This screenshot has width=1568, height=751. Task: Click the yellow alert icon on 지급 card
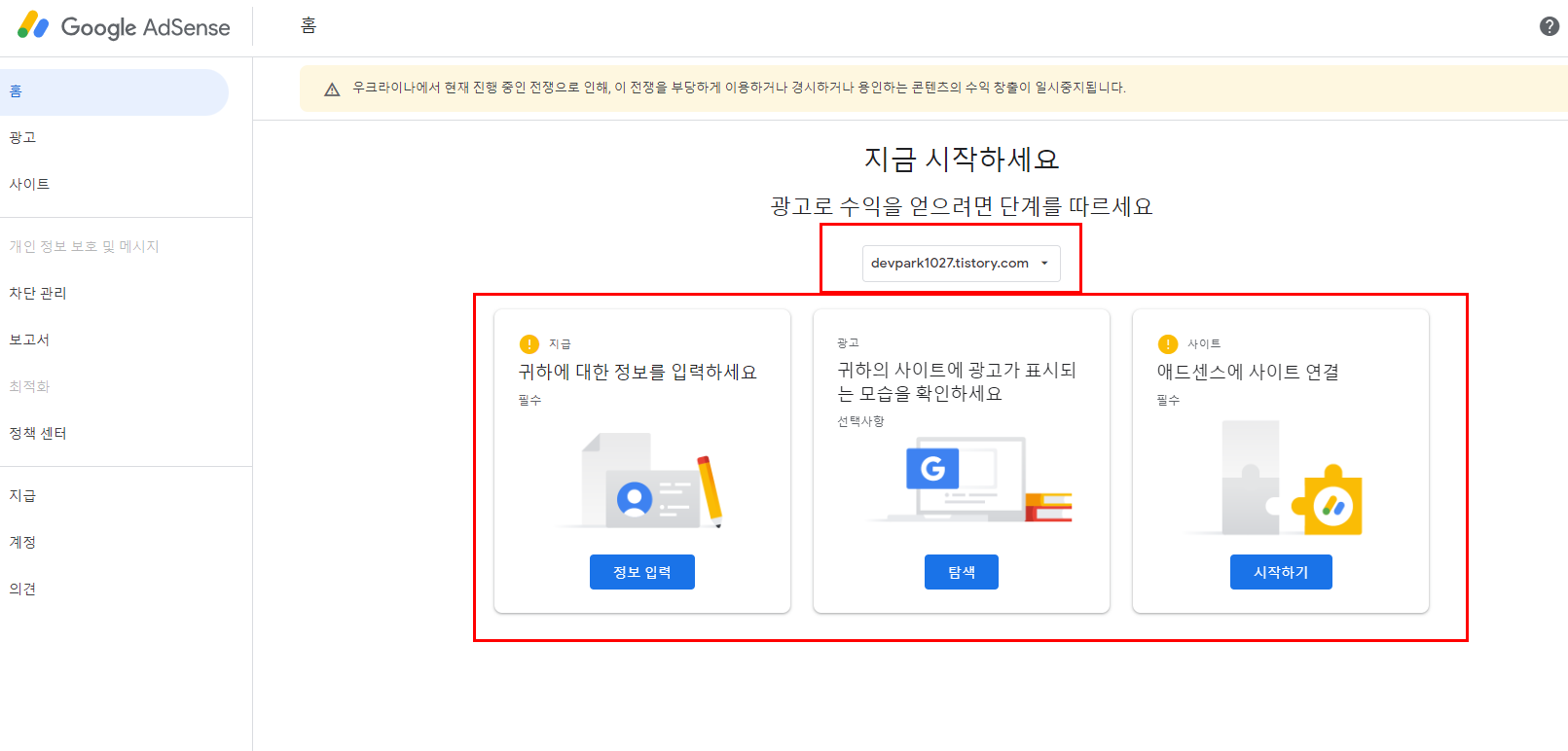pyautogui.click(x=529, y=343)
